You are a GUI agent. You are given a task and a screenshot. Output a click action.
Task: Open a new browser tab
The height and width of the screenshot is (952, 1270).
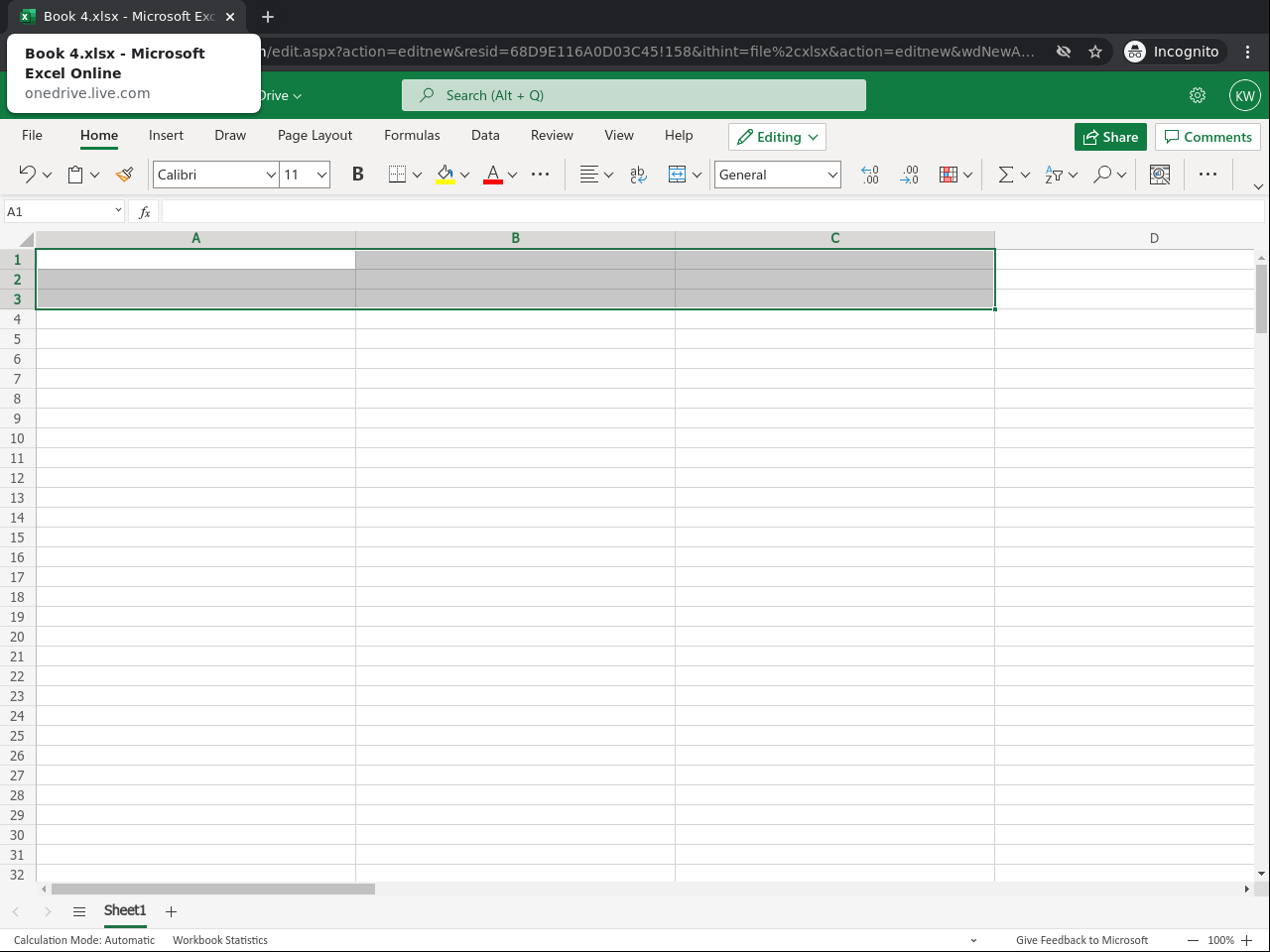(x=268, y=17)
